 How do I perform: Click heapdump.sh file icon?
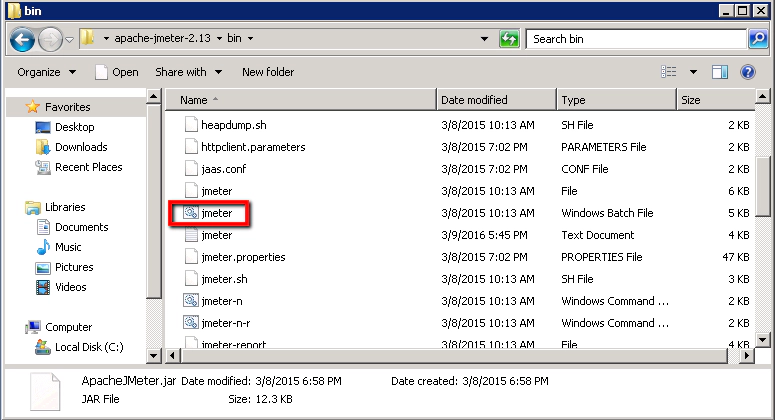tap(191, 125)
